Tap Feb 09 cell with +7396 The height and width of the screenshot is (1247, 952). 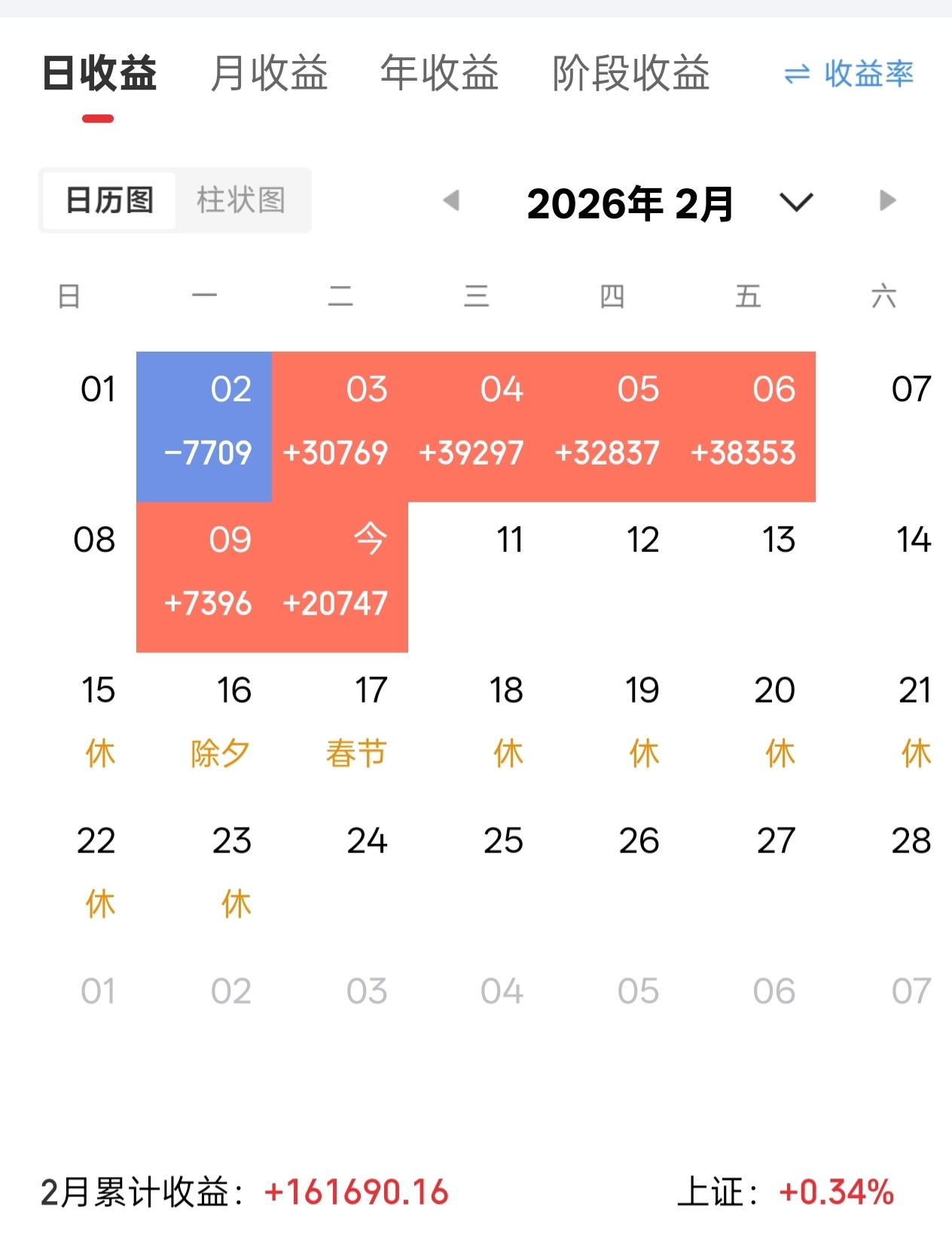coord(204,577)
